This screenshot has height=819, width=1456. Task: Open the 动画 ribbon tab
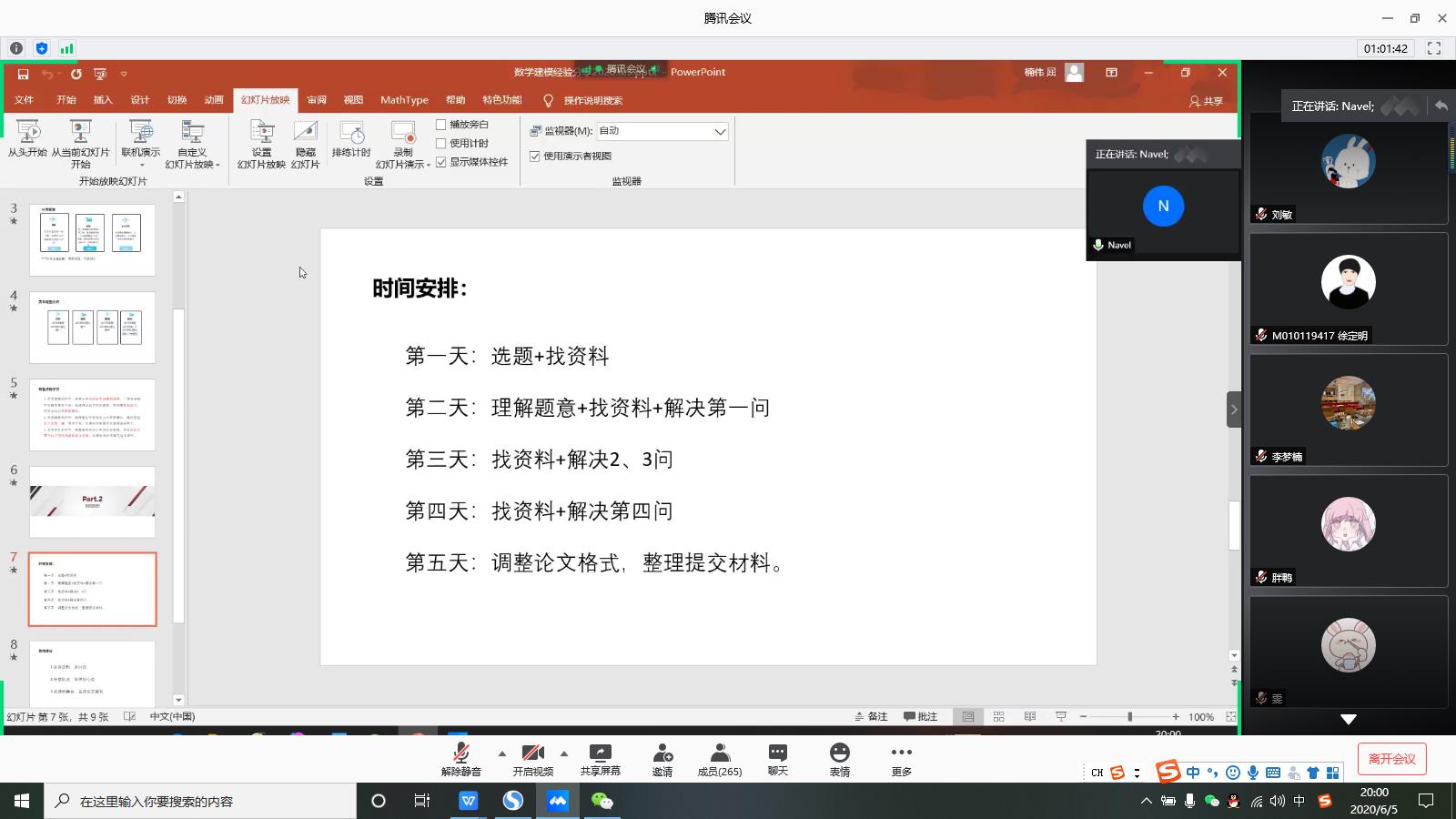pos(214,100)
